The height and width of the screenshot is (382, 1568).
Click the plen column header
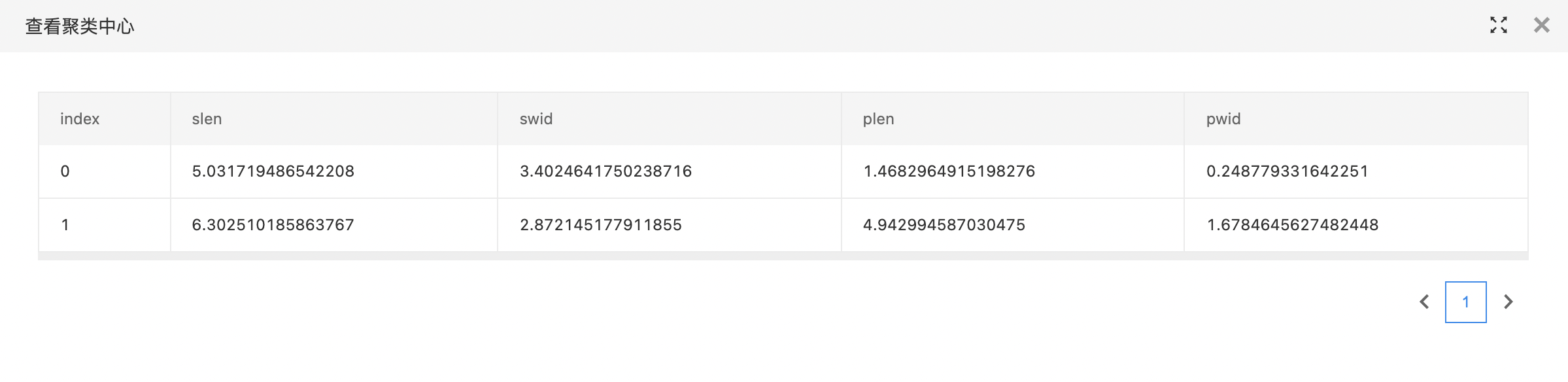pos(878,119)
